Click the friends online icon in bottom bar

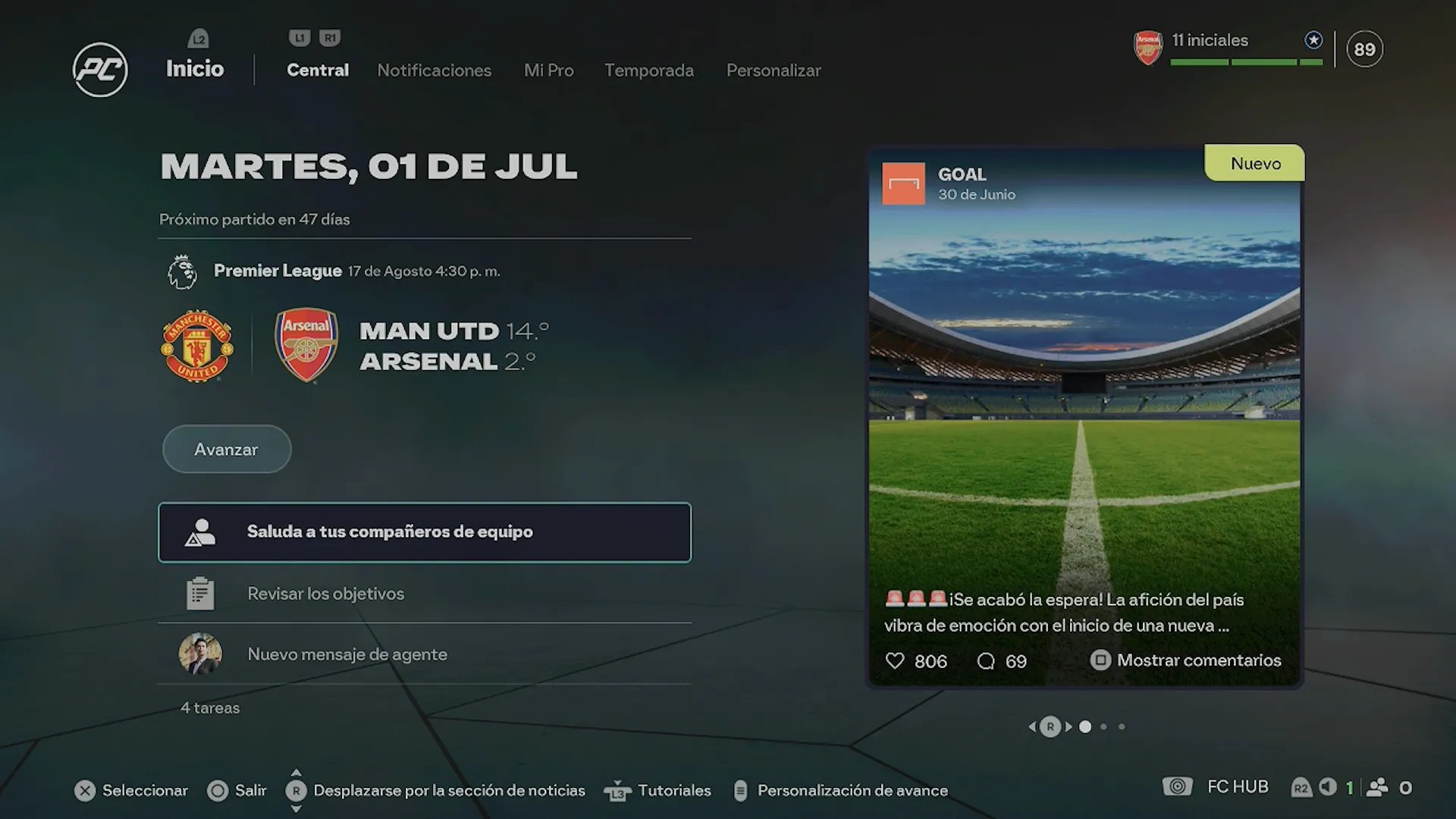(x=1377, y=787)
